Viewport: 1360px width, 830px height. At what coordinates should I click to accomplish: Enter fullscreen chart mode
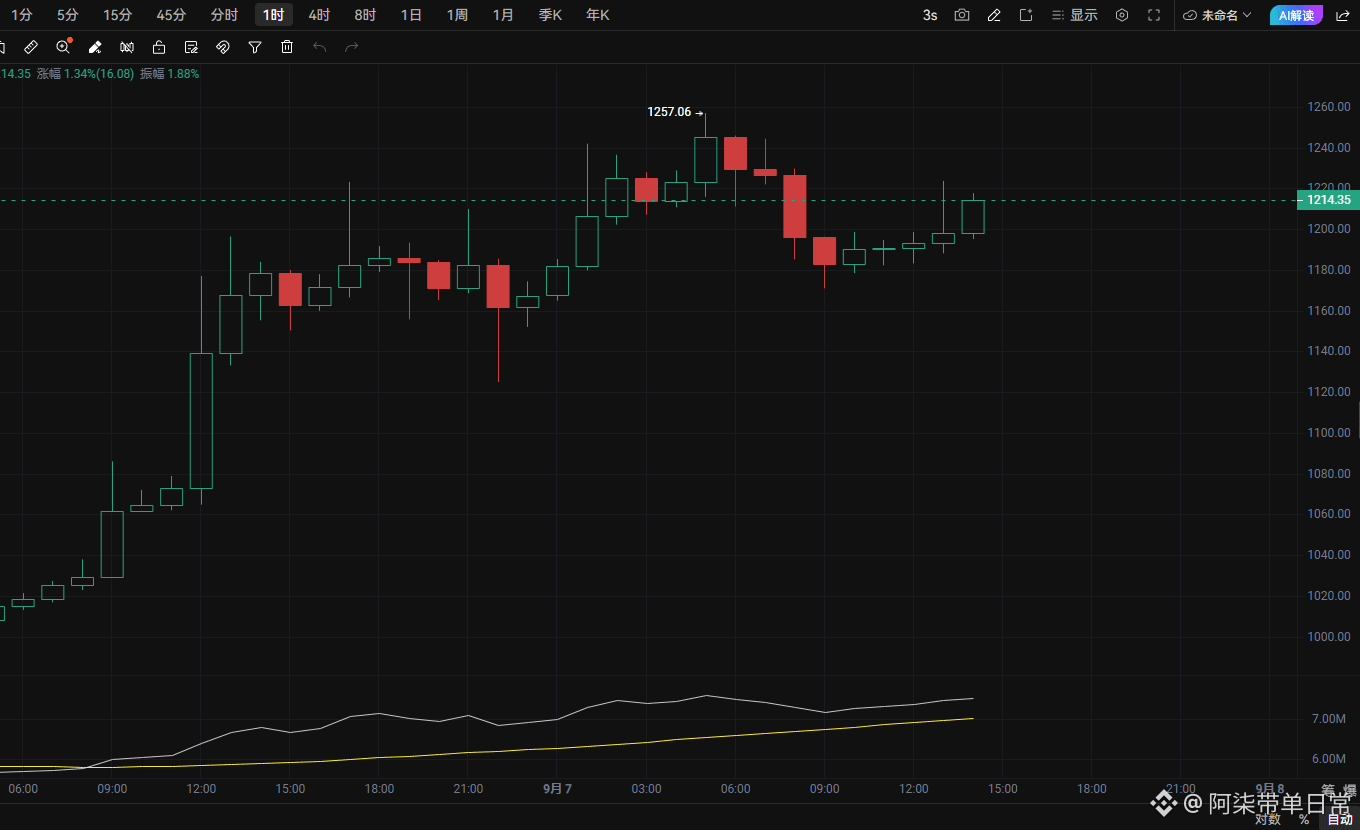click(1154, 15)
